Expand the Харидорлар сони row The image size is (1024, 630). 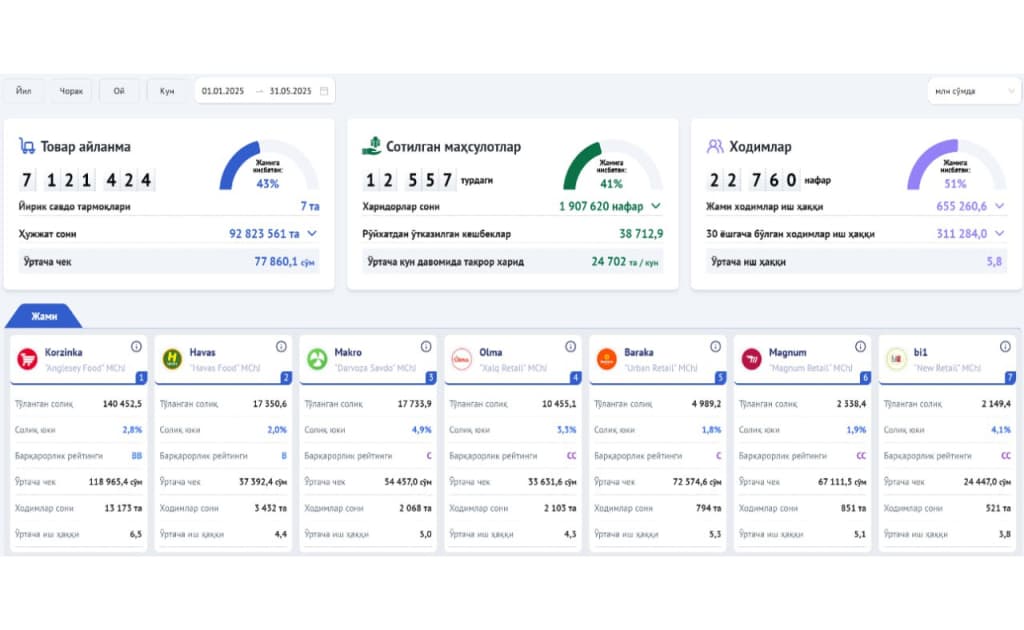tap(656, 206)
